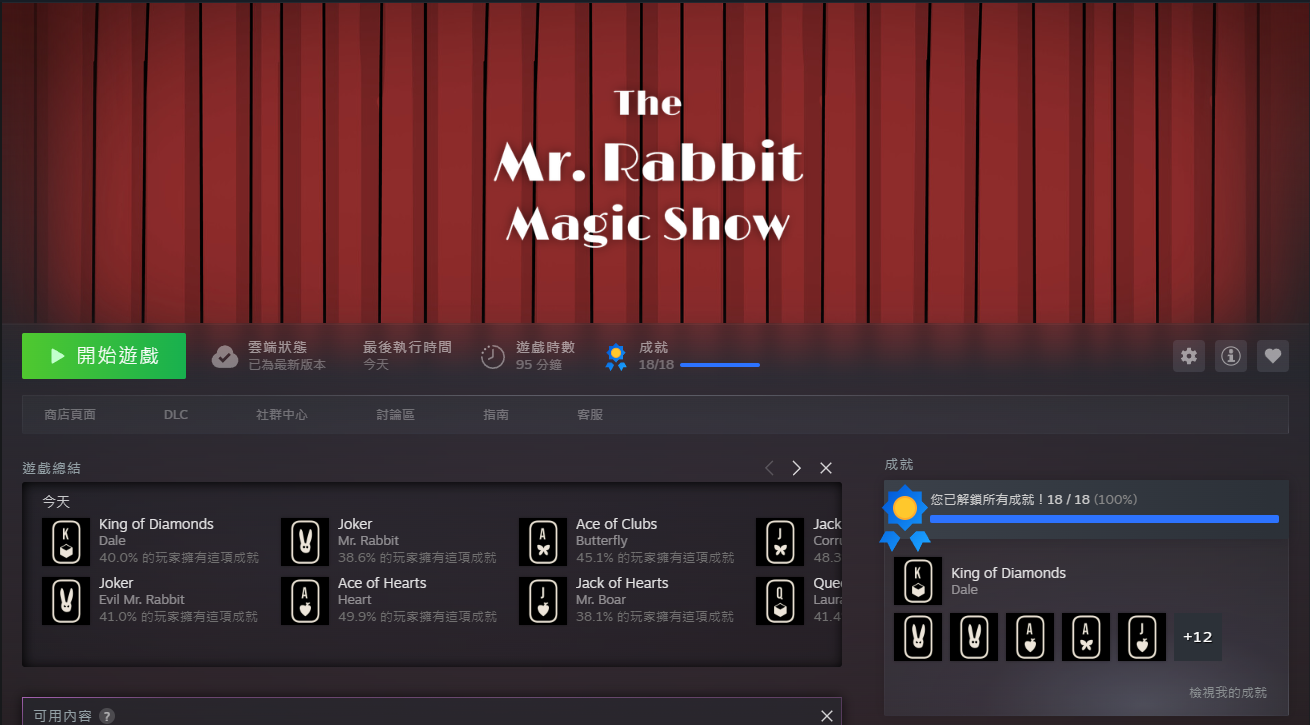Click the help question mark beside 可用內容
This screenshot has height=725, width=1310.
click(107, 716)
